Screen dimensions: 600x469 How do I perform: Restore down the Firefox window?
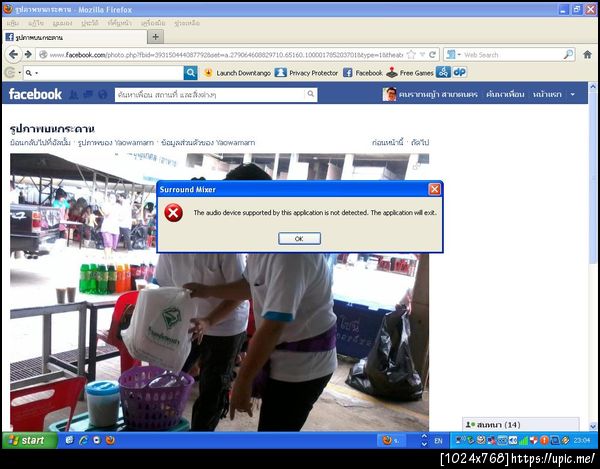577,10
